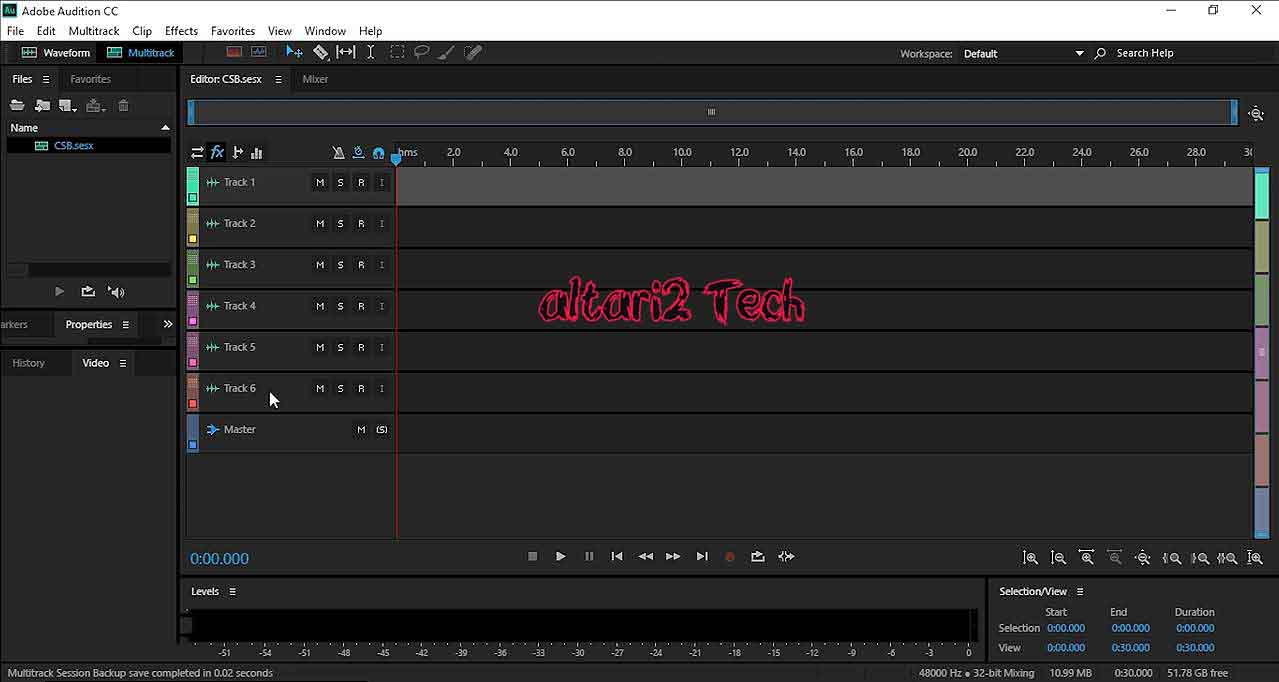
Task: Expand hidden panel tabs with double-chevron
Action: pyautogui.click(x=167, y=324)
